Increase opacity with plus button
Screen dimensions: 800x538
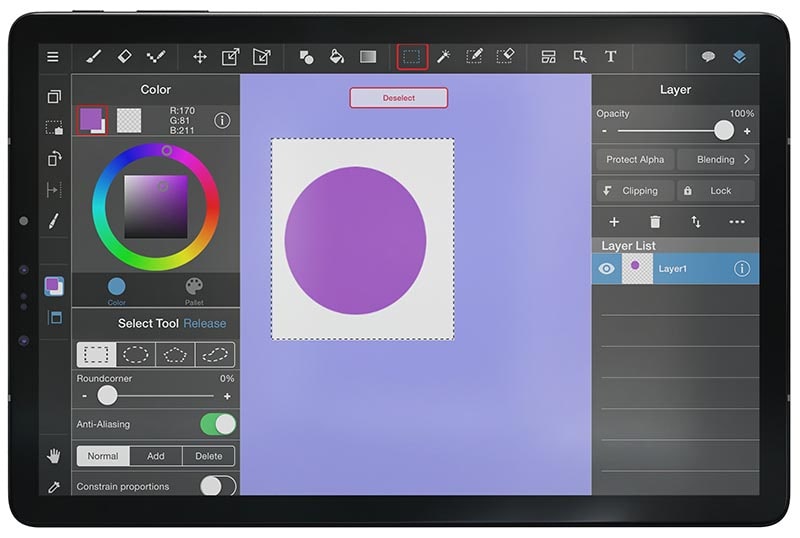[747, 131]
